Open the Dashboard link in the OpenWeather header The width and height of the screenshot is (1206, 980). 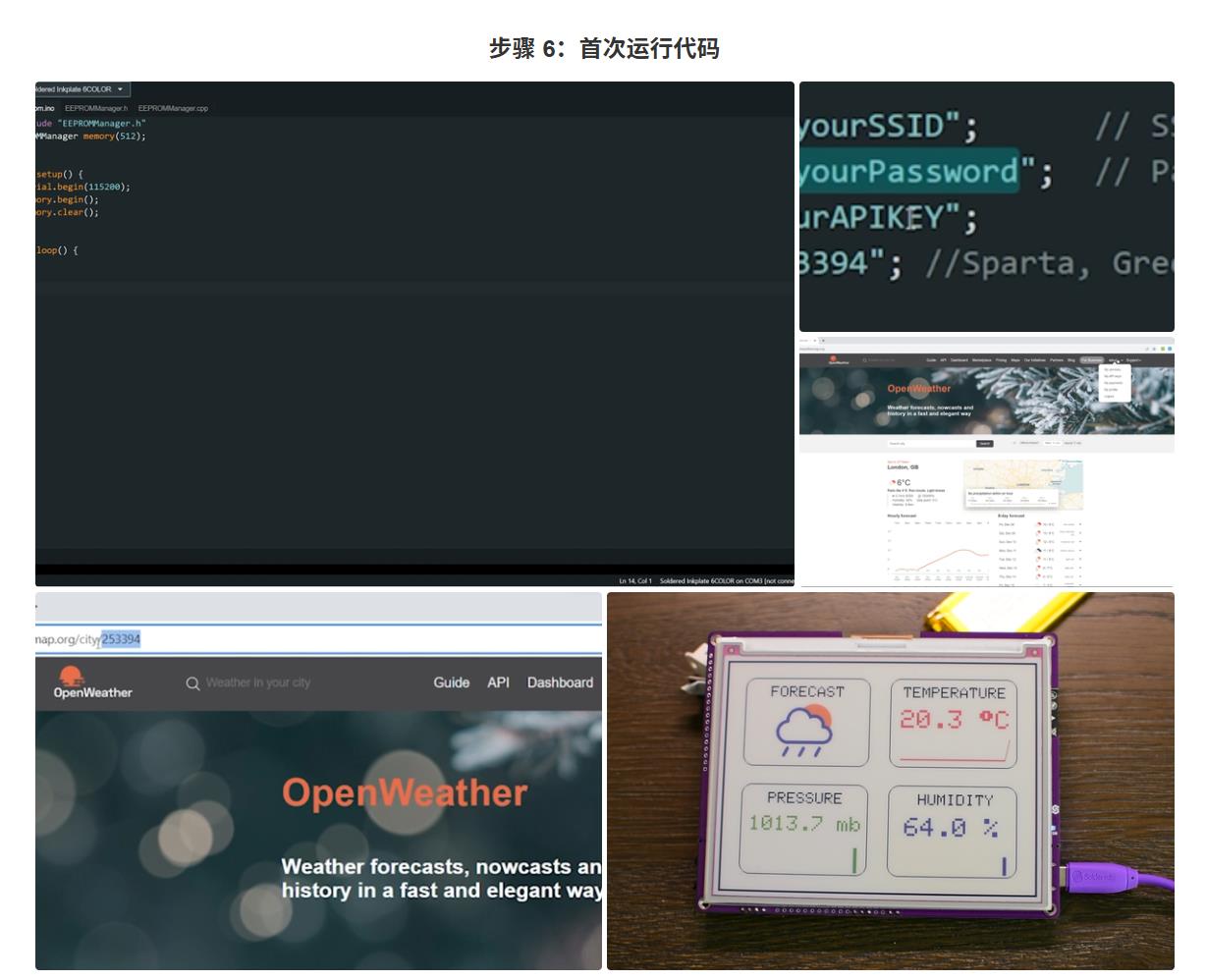point(560,682)
